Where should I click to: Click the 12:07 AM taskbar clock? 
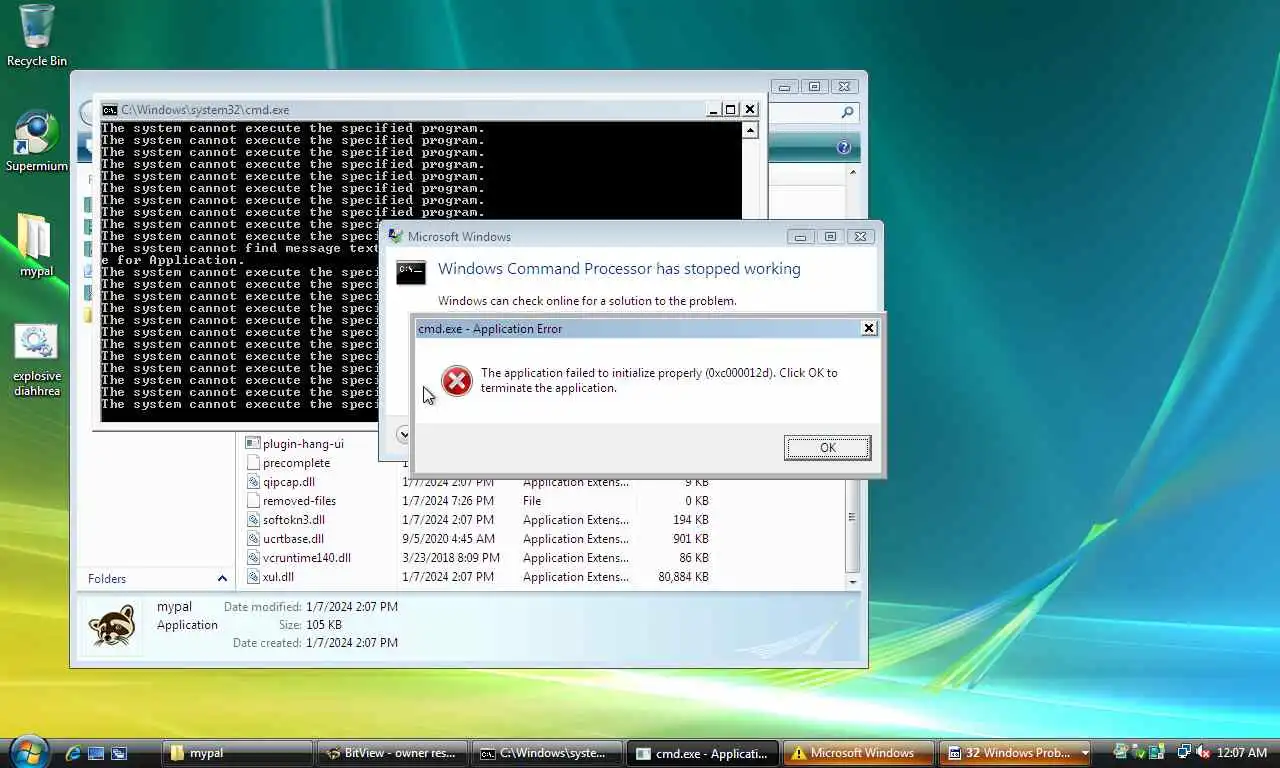(1241, 753)
